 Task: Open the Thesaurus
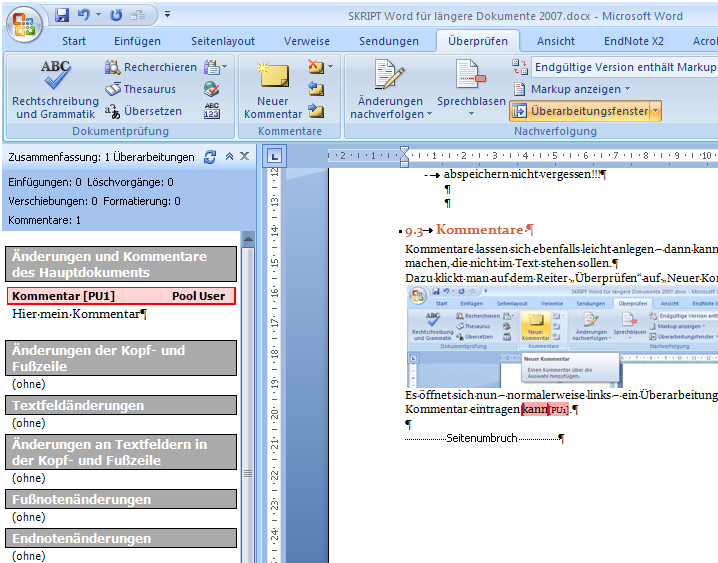tap(141, 89)
